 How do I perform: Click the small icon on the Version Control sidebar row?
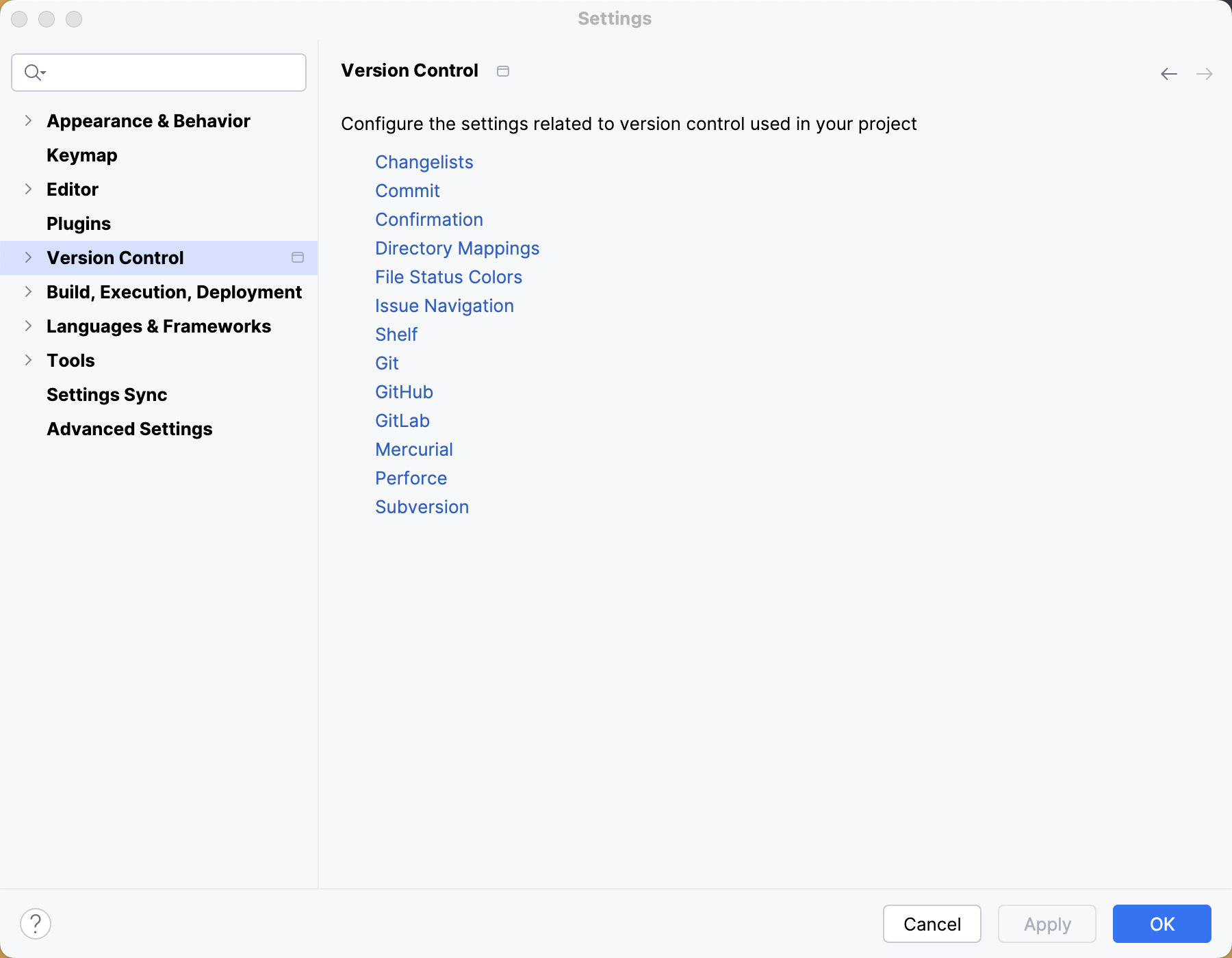298,258
